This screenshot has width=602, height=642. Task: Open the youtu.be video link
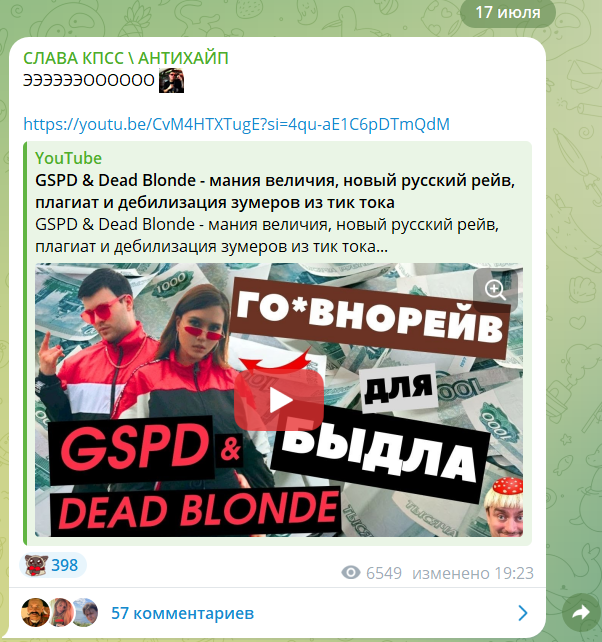coord(236,124)
